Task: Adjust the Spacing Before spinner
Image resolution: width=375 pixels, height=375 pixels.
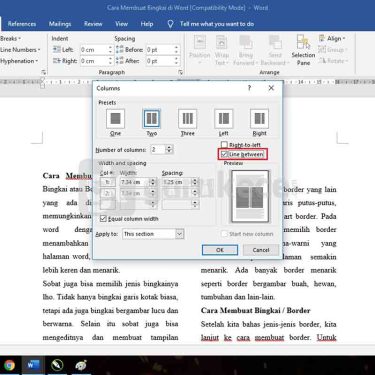Action: [x=177, y=50]
